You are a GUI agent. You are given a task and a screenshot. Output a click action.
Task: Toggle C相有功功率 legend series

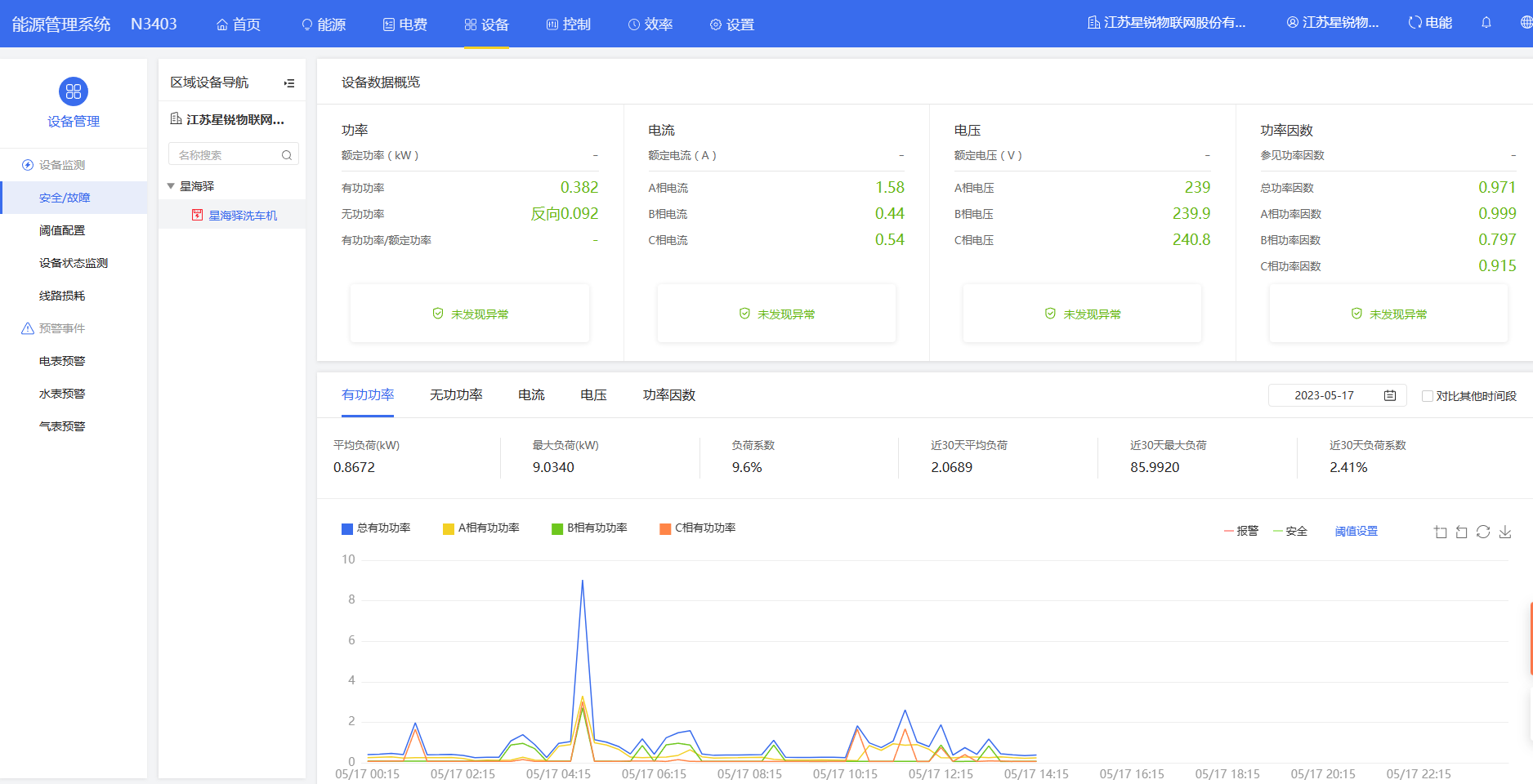click(698, 528)
